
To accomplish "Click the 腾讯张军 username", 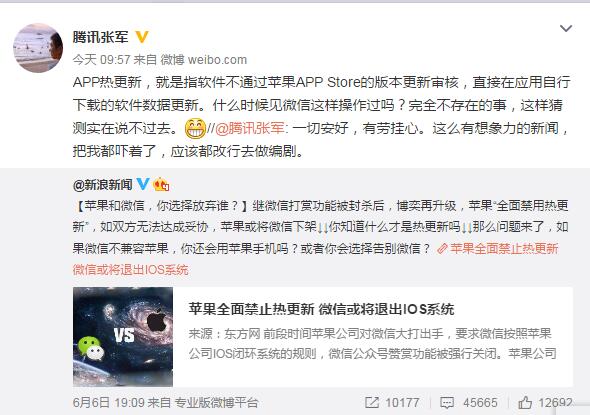I will [x=100, y=37].
